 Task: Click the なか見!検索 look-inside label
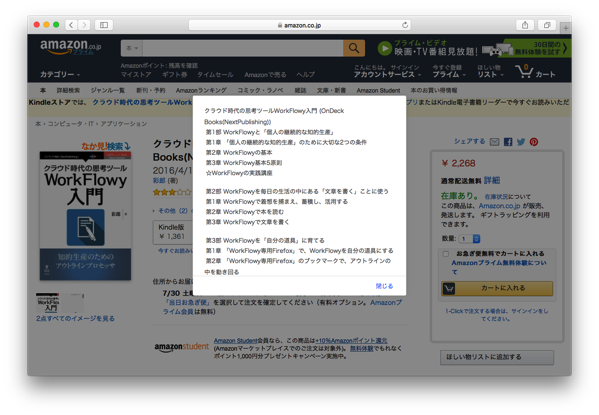[x=106, y=146]
